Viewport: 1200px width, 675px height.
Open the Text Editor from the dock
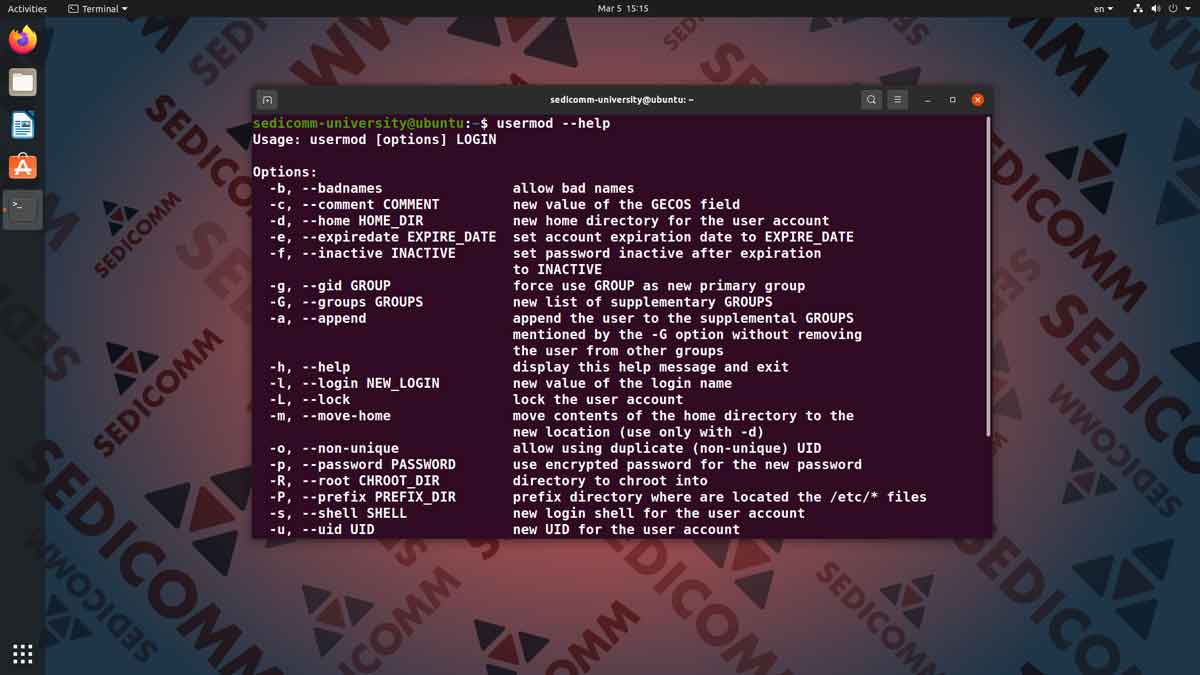point(22,124)
